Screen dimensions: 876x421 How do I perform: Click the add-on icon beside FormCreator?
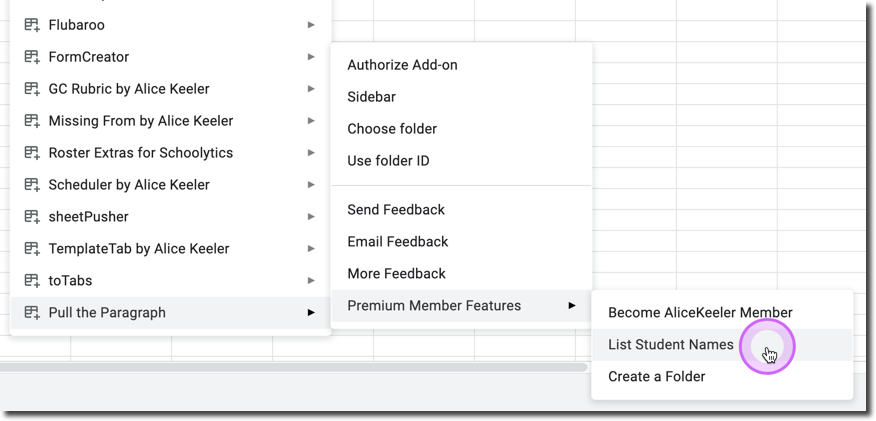coord(32,57)
